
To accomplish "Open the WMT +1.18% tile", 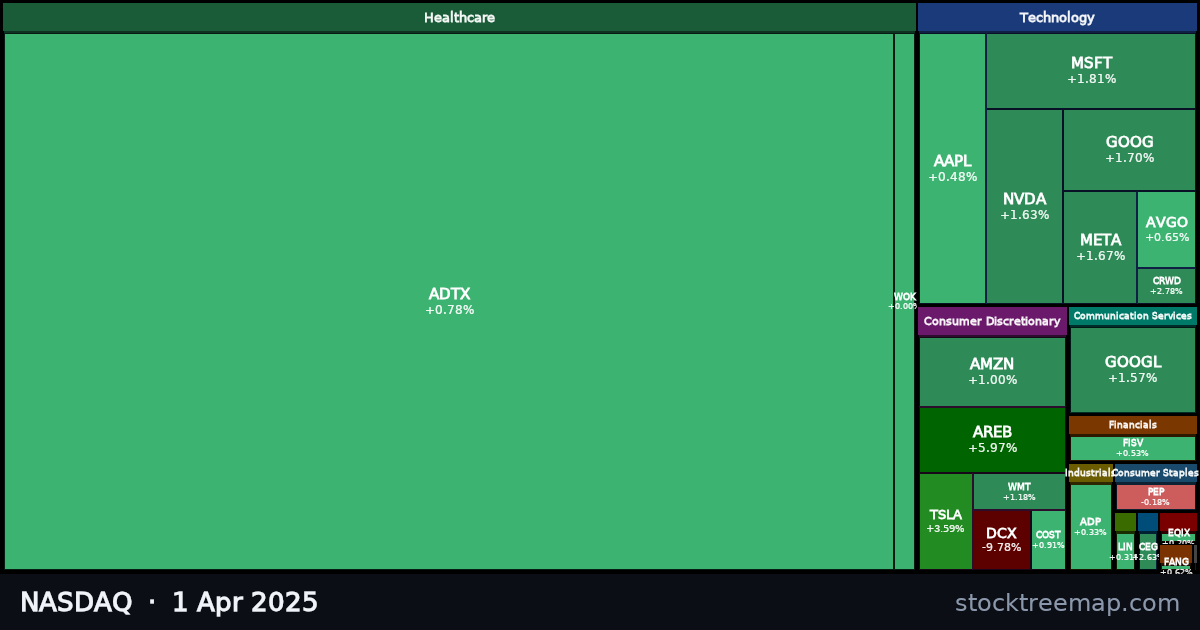I will (1019, 491).
